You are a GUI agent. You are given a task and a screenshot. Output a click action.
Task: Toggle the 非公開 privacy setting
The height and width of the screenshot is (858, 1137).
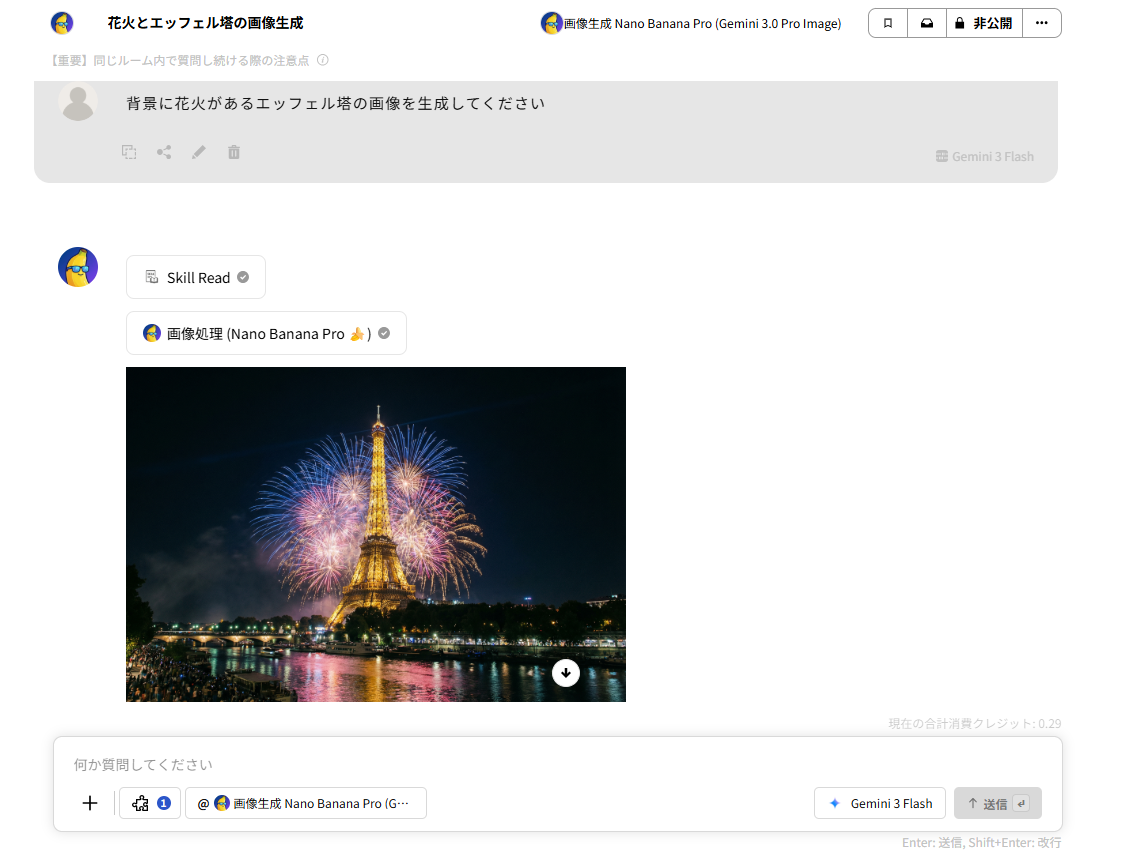tap(984, 22)
